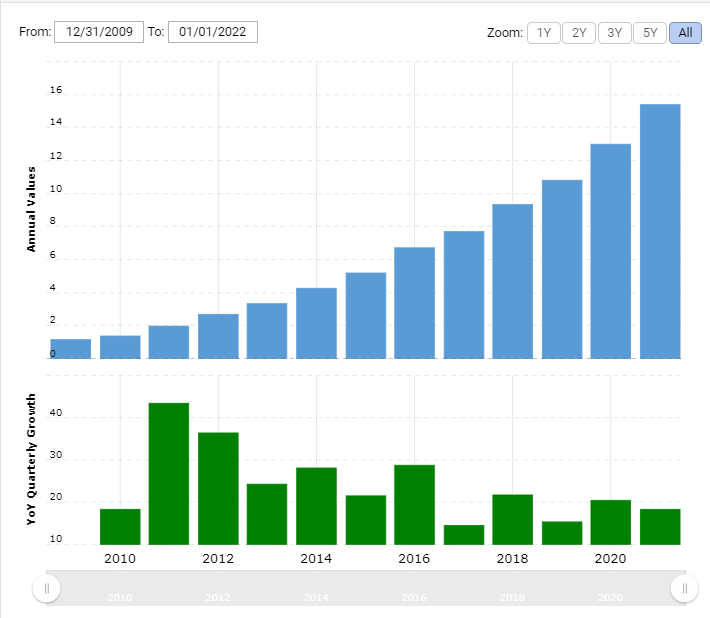Screen dimensions: 710x618
Task: Click the From date input field
Action: point(99,32)
